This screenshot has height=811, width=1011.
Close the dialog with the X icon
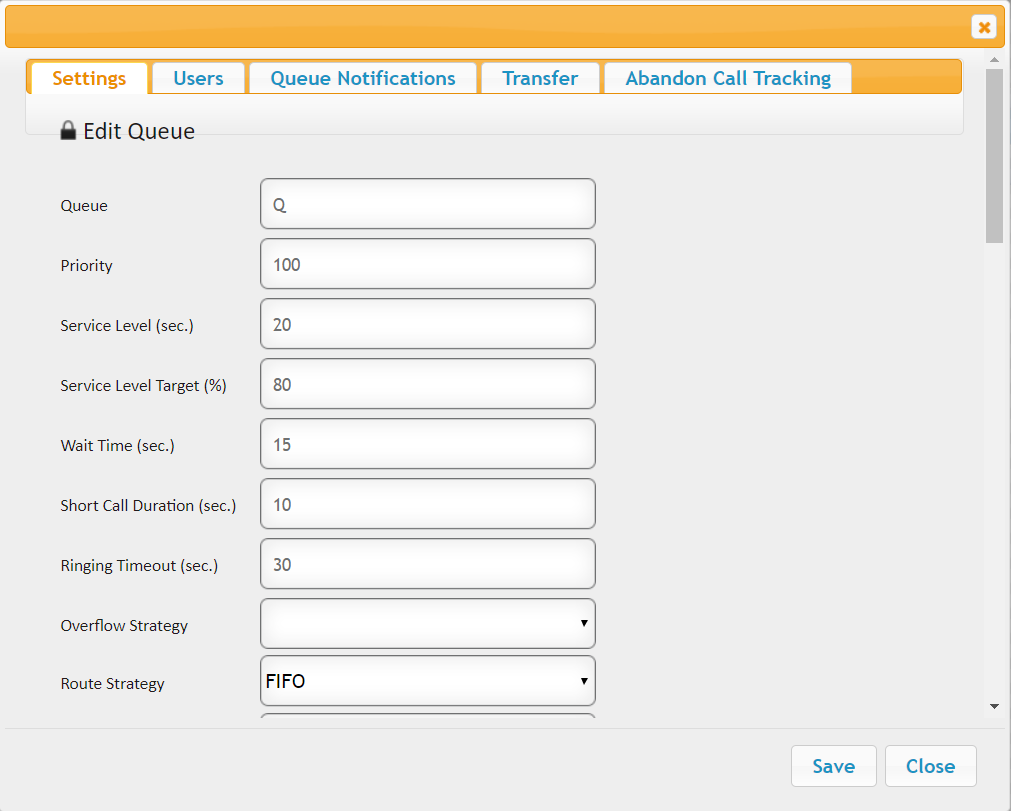tap(984, 27)
